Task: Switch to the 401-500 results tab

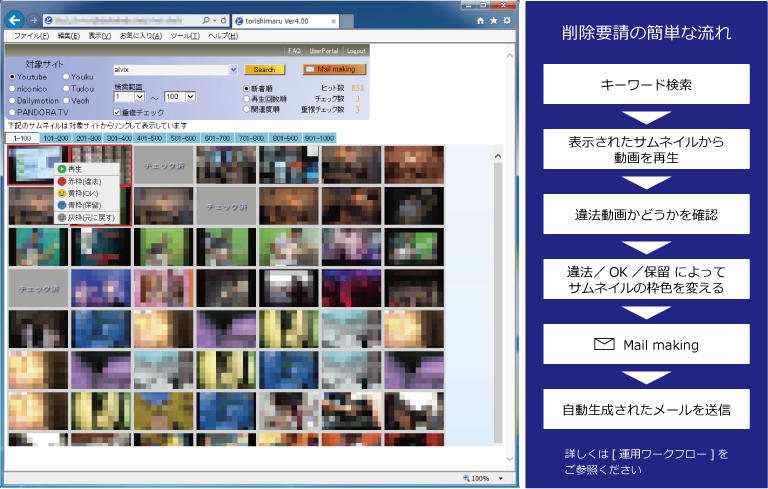Action: click(150, 138)
